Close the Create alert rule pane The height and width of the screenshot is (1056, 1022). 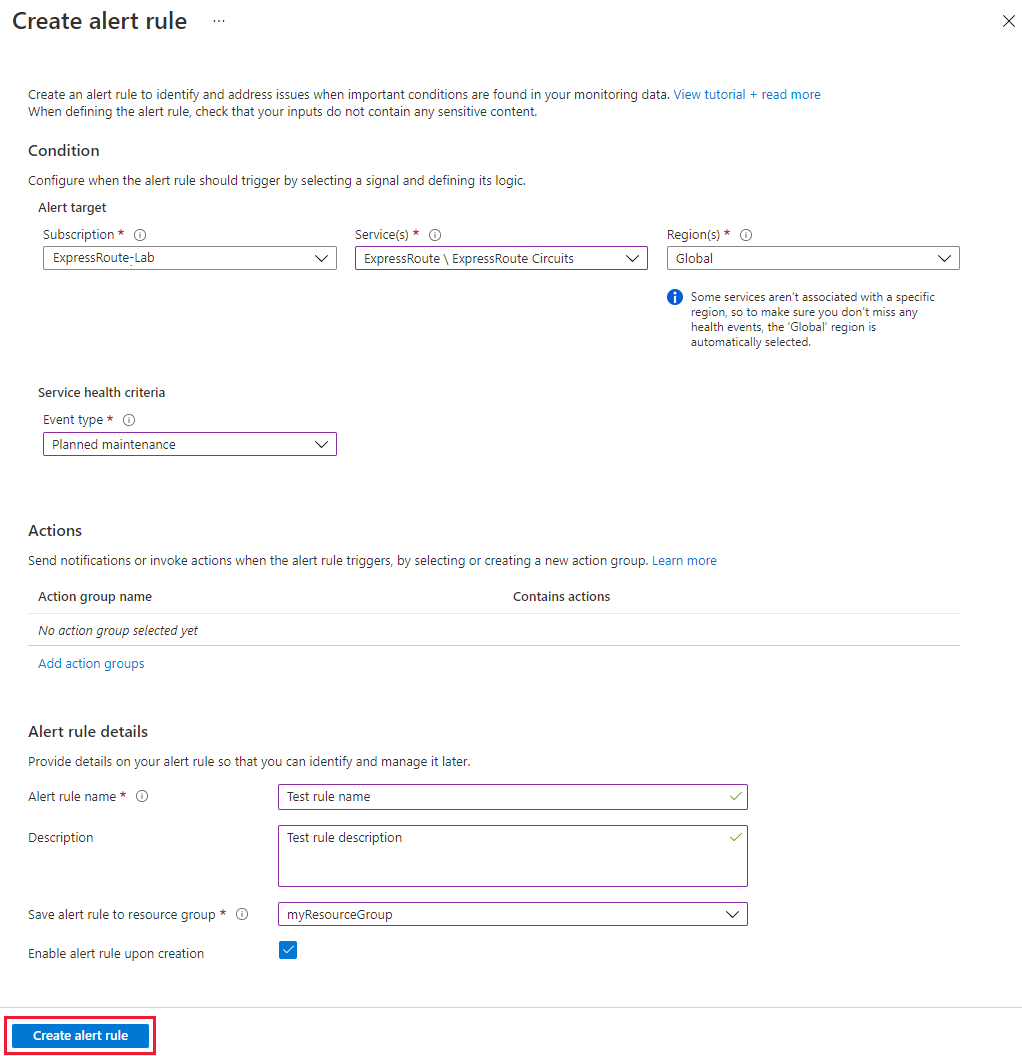[1008, 21]
